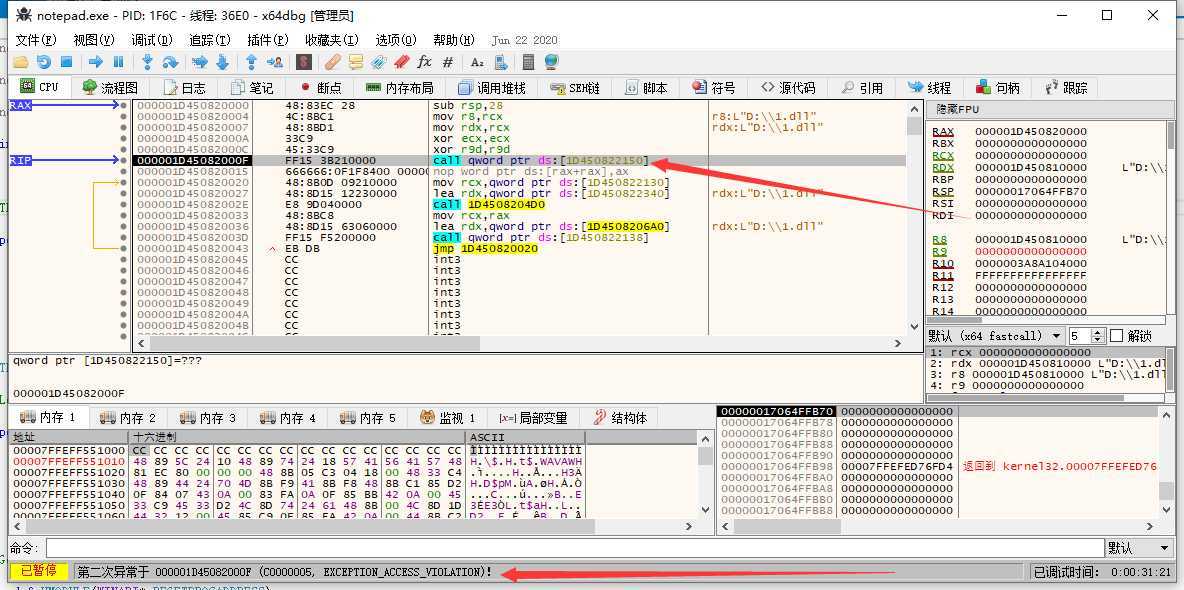Click the String search Az icon
The width and height of the screenshot is (1184, 590).
click(x=477, y=63)
